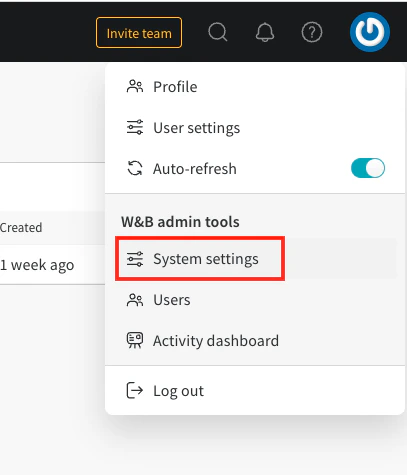
Task: Click the System settings sliders icon
Action: tap(135, 259)
